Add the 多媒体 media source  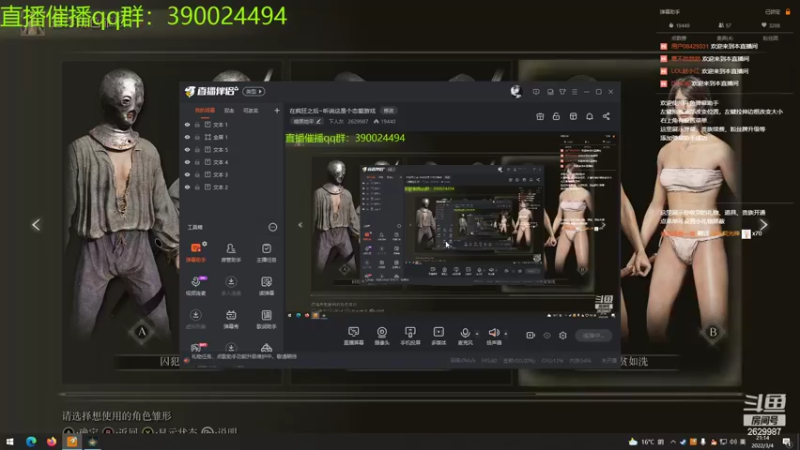(x=438, y=336)
